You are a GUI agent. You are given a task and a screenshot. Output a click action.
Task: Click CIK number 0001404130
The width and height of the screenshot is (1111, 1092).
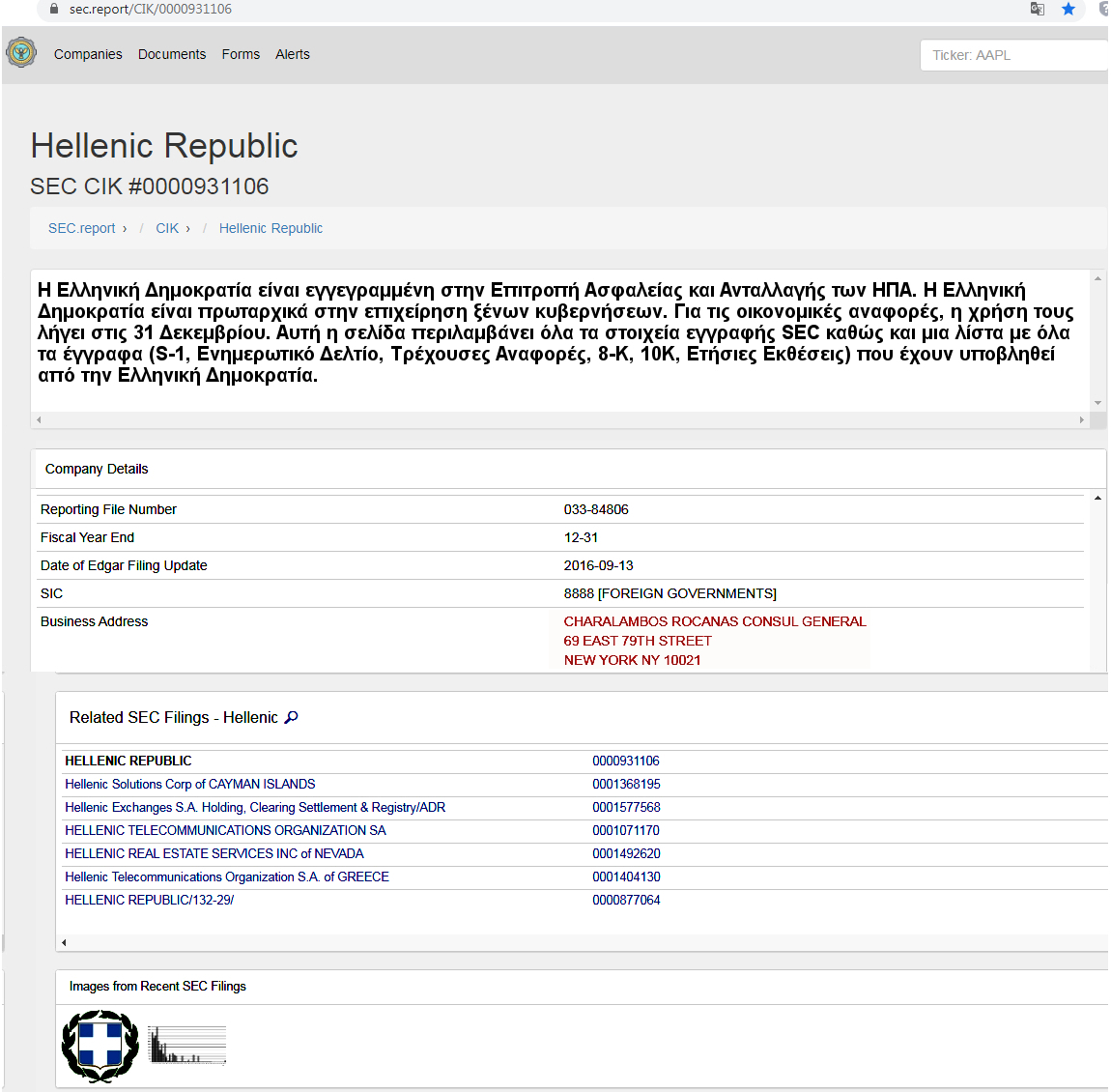[626, 877]
